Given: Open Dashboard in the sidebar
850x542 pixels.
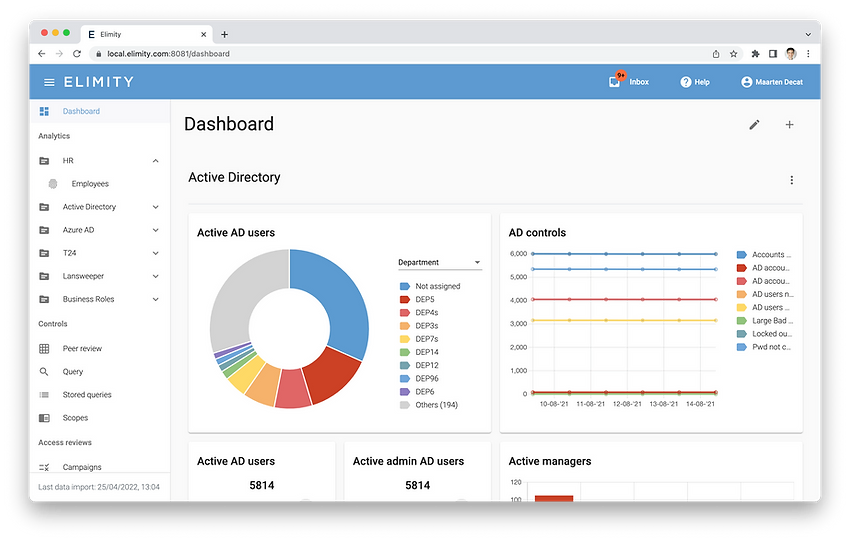Looking at the screenshot, I should point(100,111).
